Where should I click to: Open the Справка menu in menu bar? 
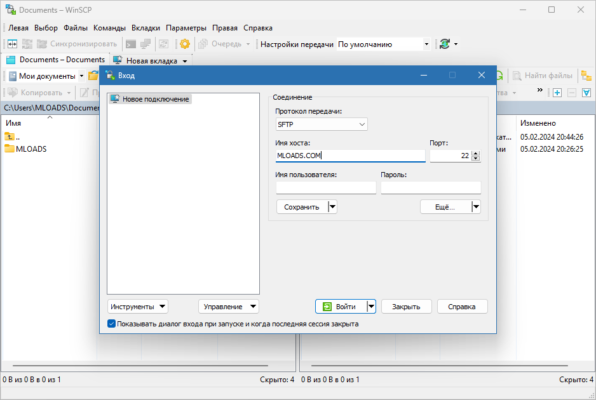[258, 28]
